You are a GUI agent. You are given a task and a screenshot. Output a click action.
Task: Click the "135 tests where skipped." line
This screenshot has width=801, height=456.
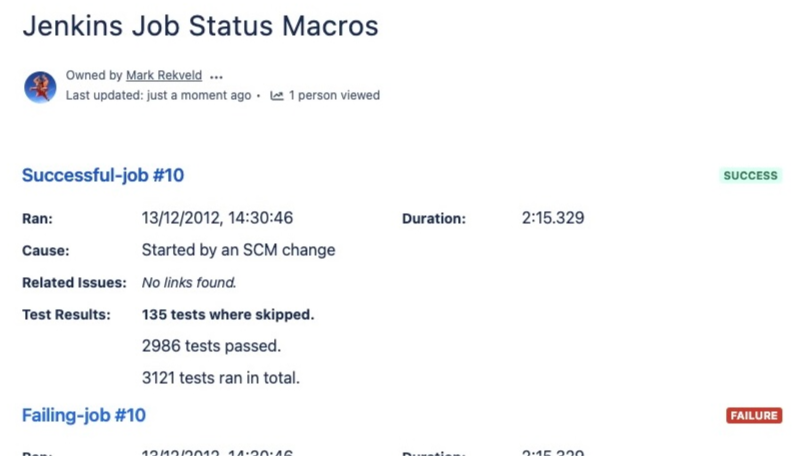click(228, 315)
